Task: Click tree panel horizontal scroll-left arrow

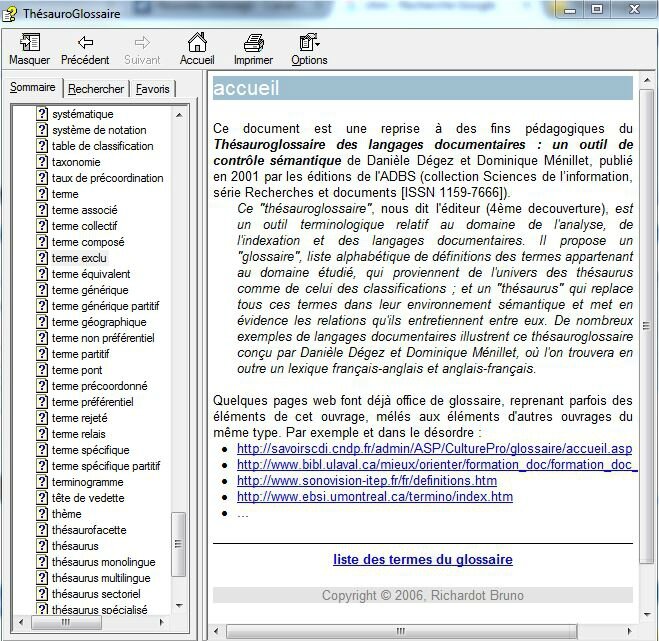Action: coord(21,622)
